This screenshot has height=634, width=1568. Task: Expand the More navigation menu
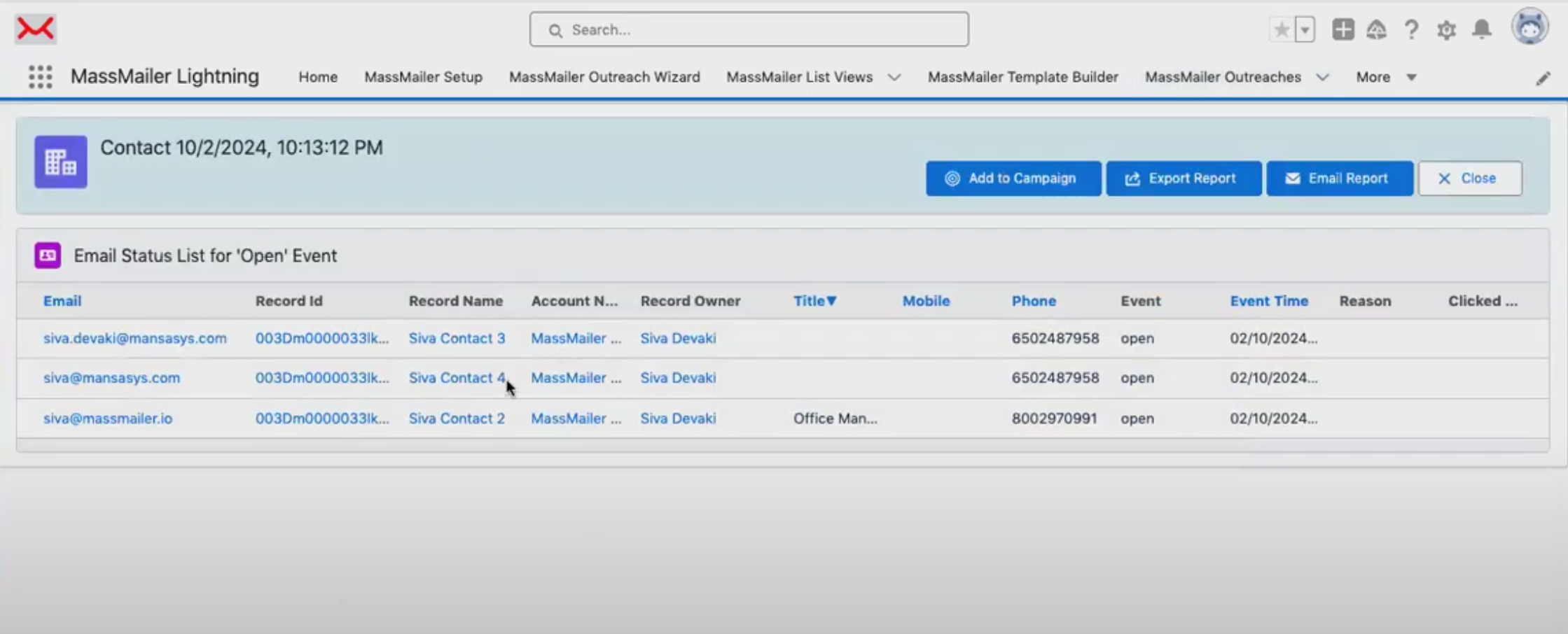click(x=1386, y=77)
